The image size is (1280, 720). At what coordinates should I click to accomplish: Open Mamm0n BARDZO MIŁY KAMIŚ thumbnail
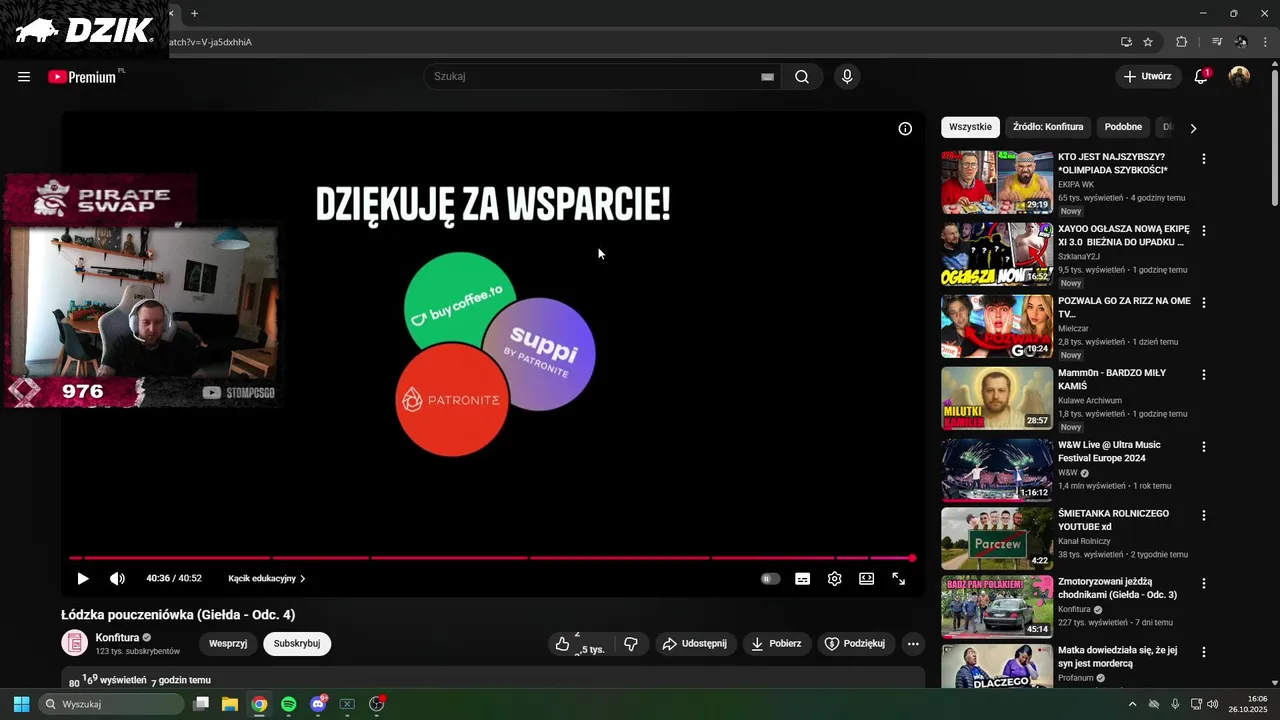(997, 398)
